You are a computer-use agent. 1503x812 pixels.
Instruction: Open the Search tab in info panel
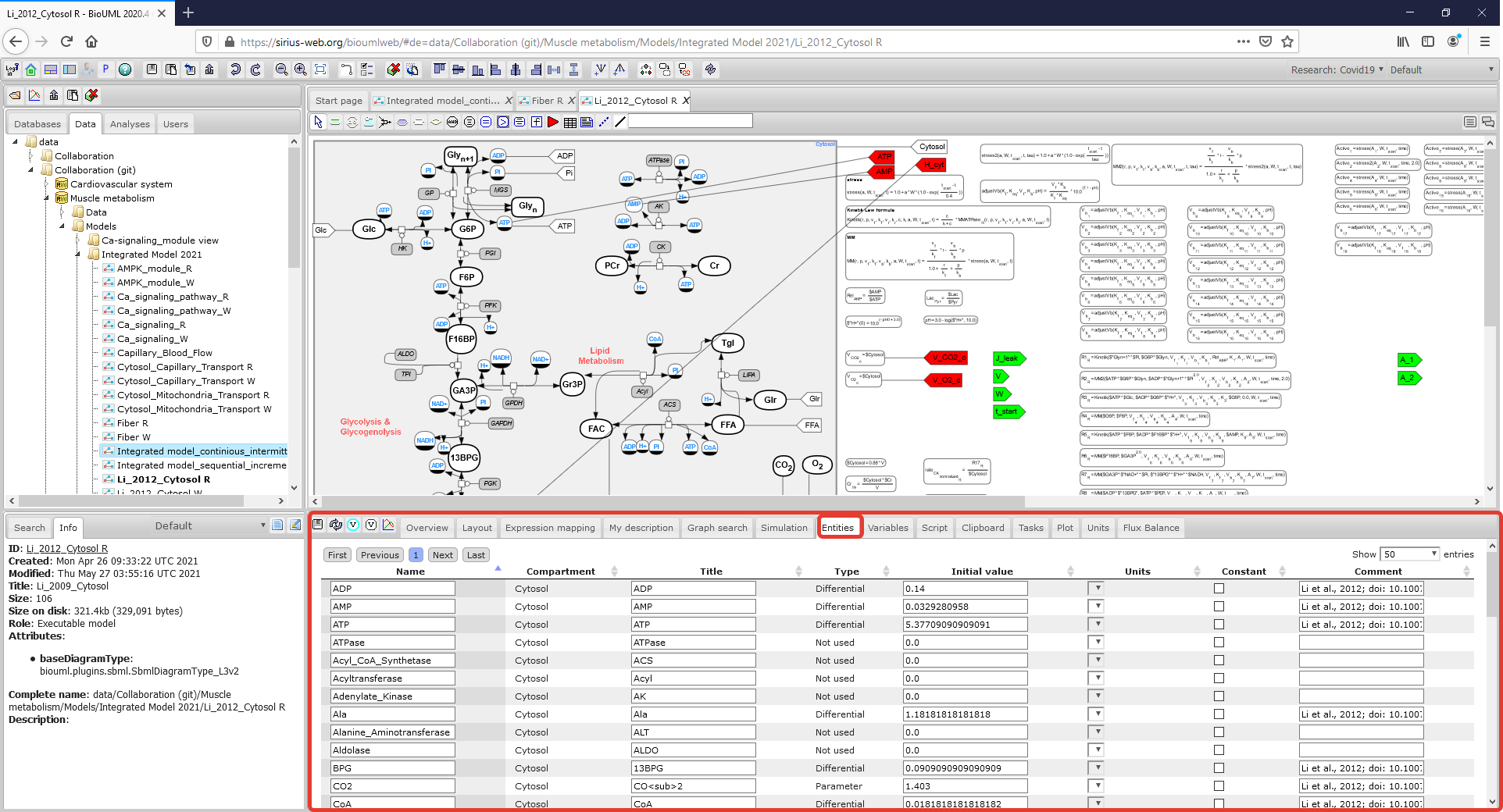click(30, 528)
